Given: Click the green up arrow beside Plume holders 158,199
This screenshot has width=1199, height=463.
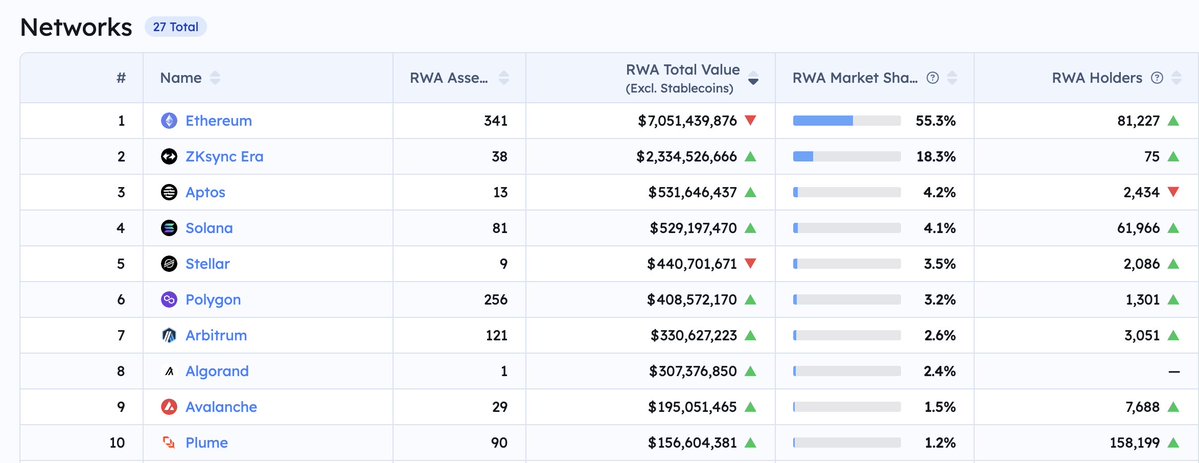Looking at the screenshot, I should pyautogui.click(x=1173, y=442).
